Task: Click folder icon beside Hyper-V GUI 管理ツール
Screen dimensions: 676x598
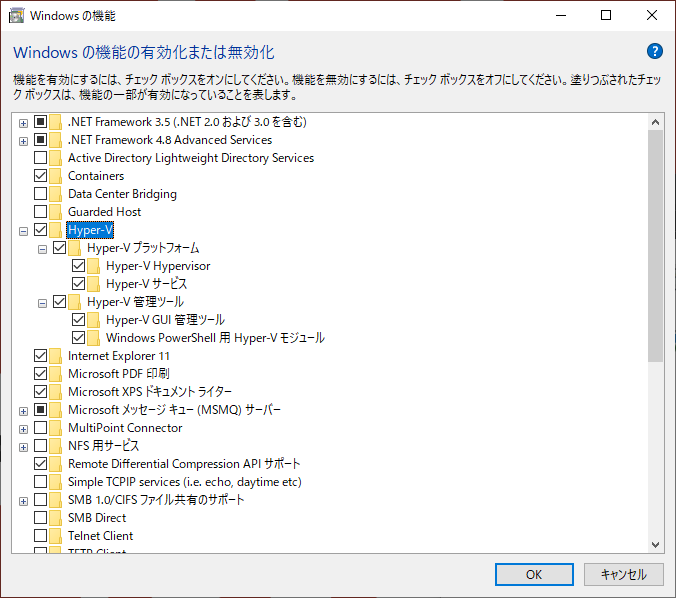Action: pyautogui.click(x=93, y=320)
